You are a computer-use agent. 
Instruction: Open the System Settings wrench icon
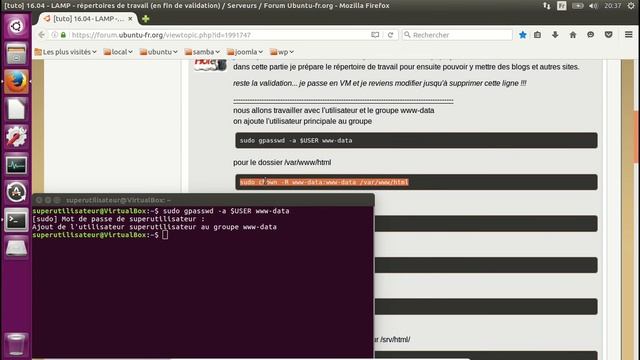click(16, 137)
